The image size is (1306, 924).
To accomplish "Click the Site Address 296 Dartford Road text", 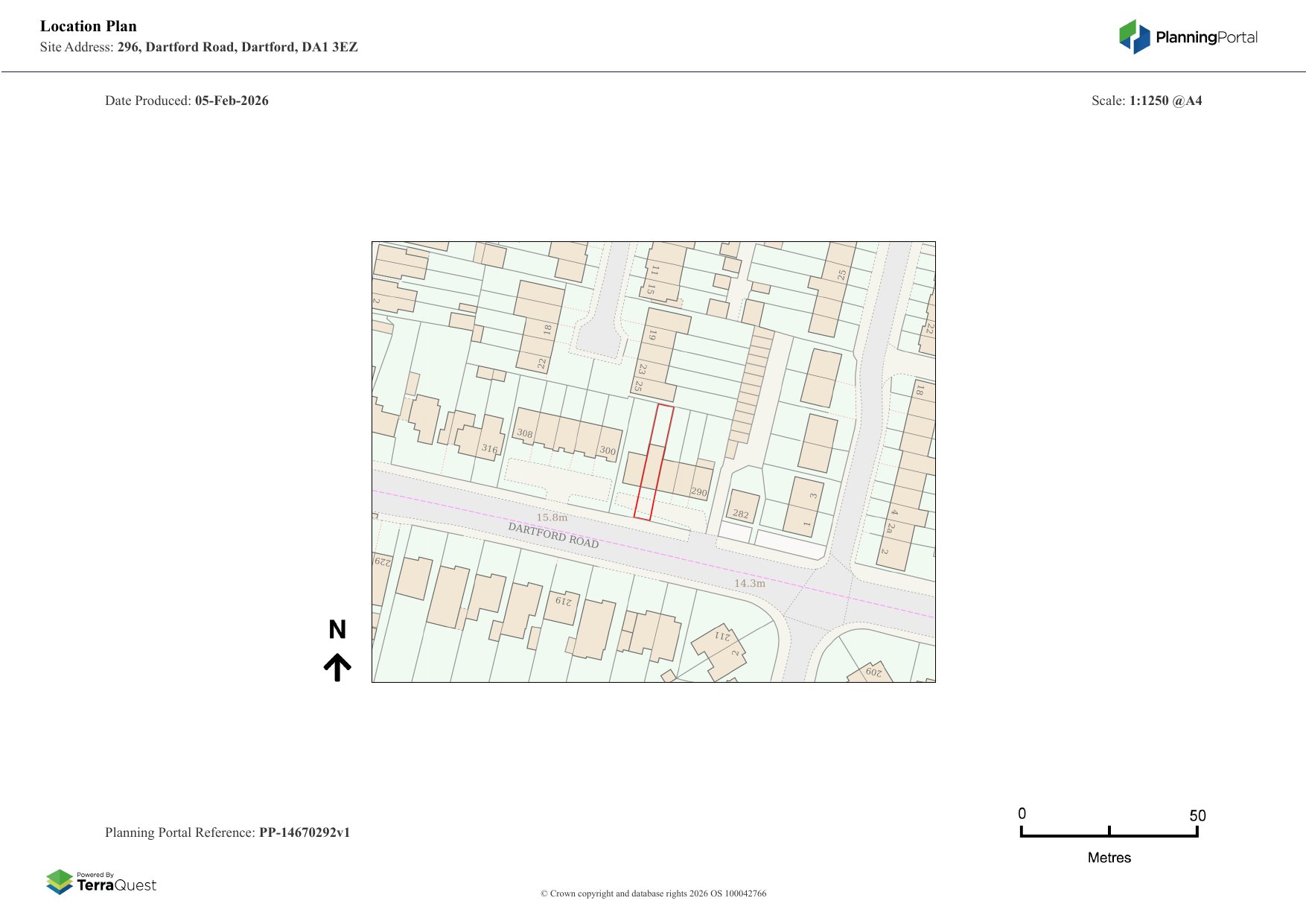I will click(x=200, y=47).
